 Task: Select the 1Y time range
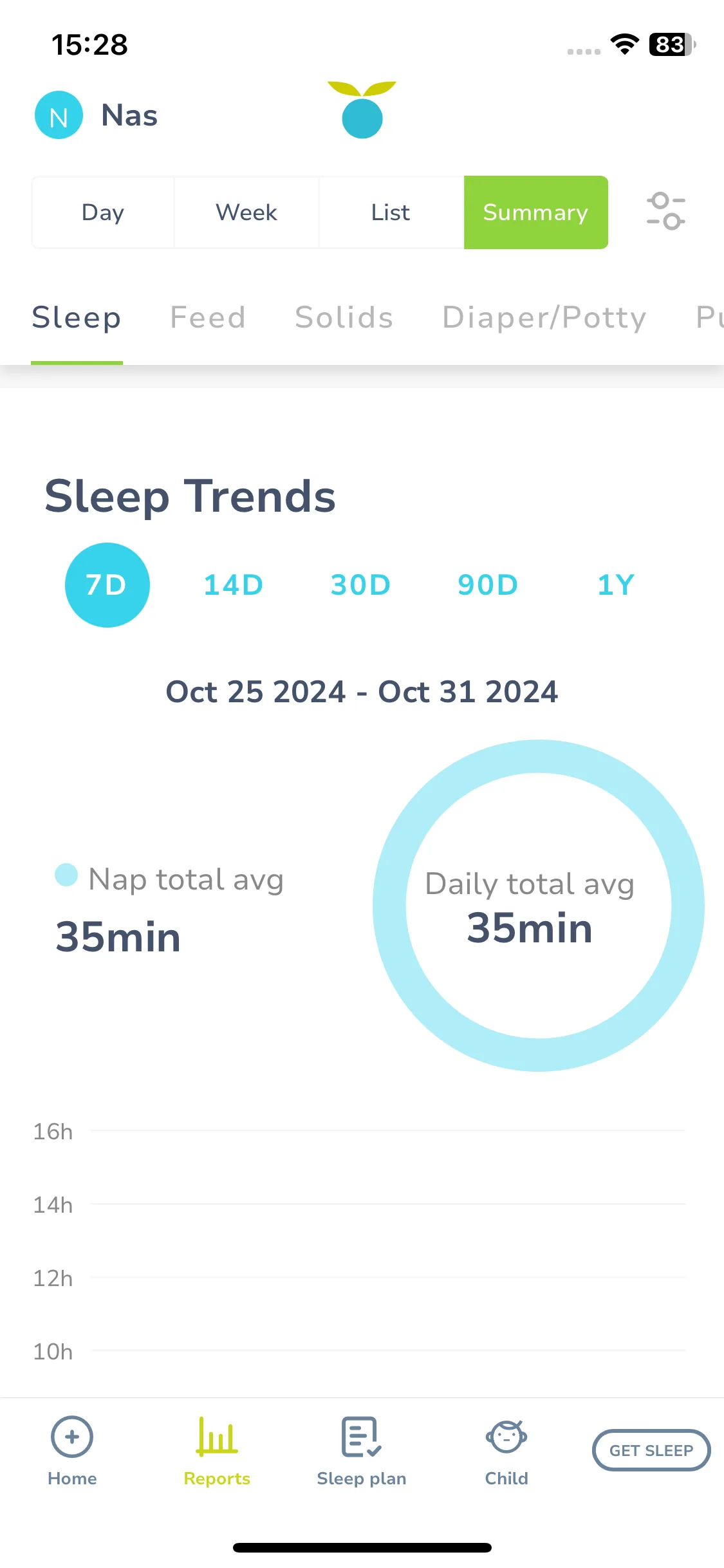tap(616, 585)
